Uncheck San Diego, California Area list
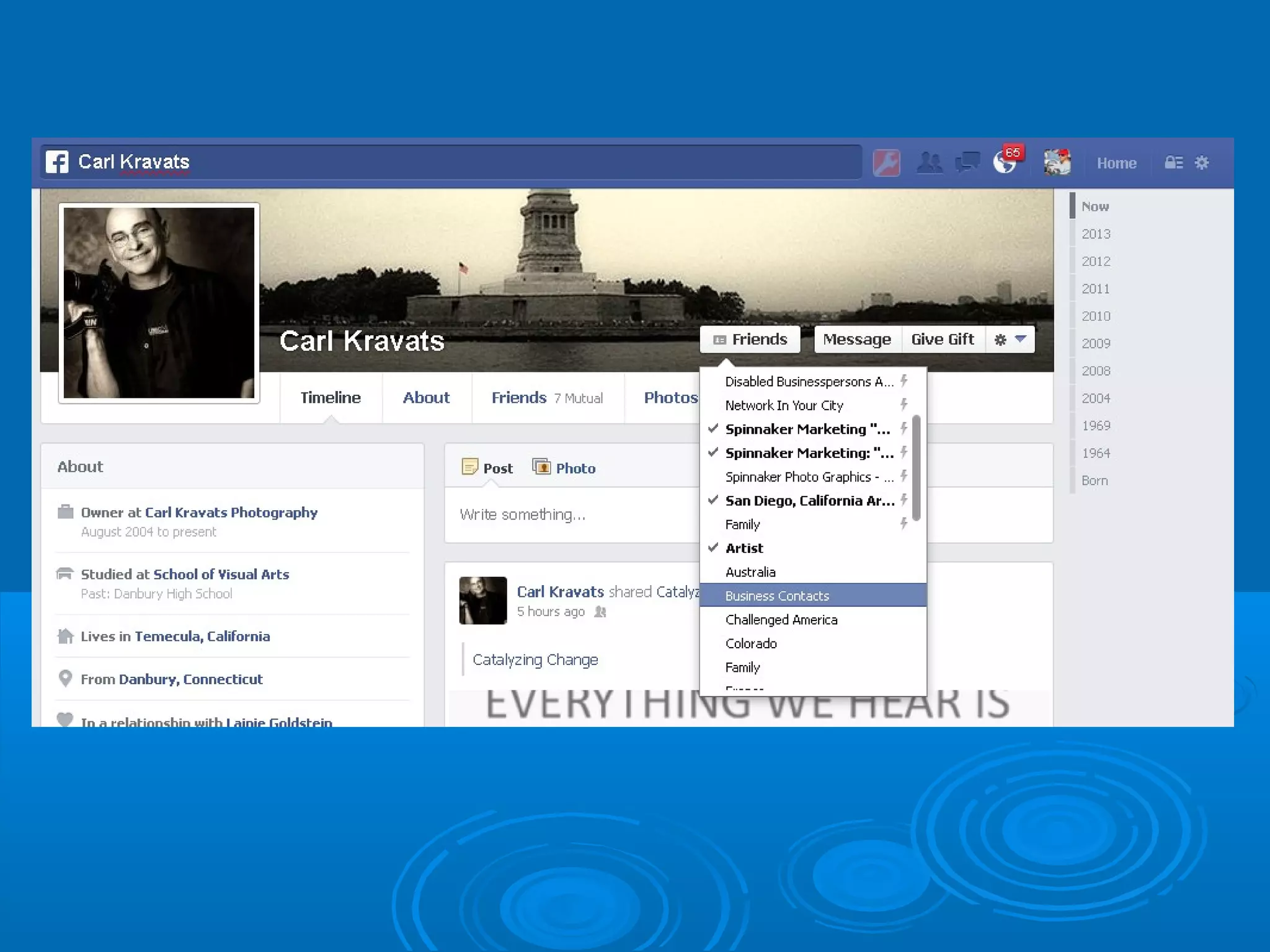1270x952 pixels. pyautogui.click(x=809, y=501)
